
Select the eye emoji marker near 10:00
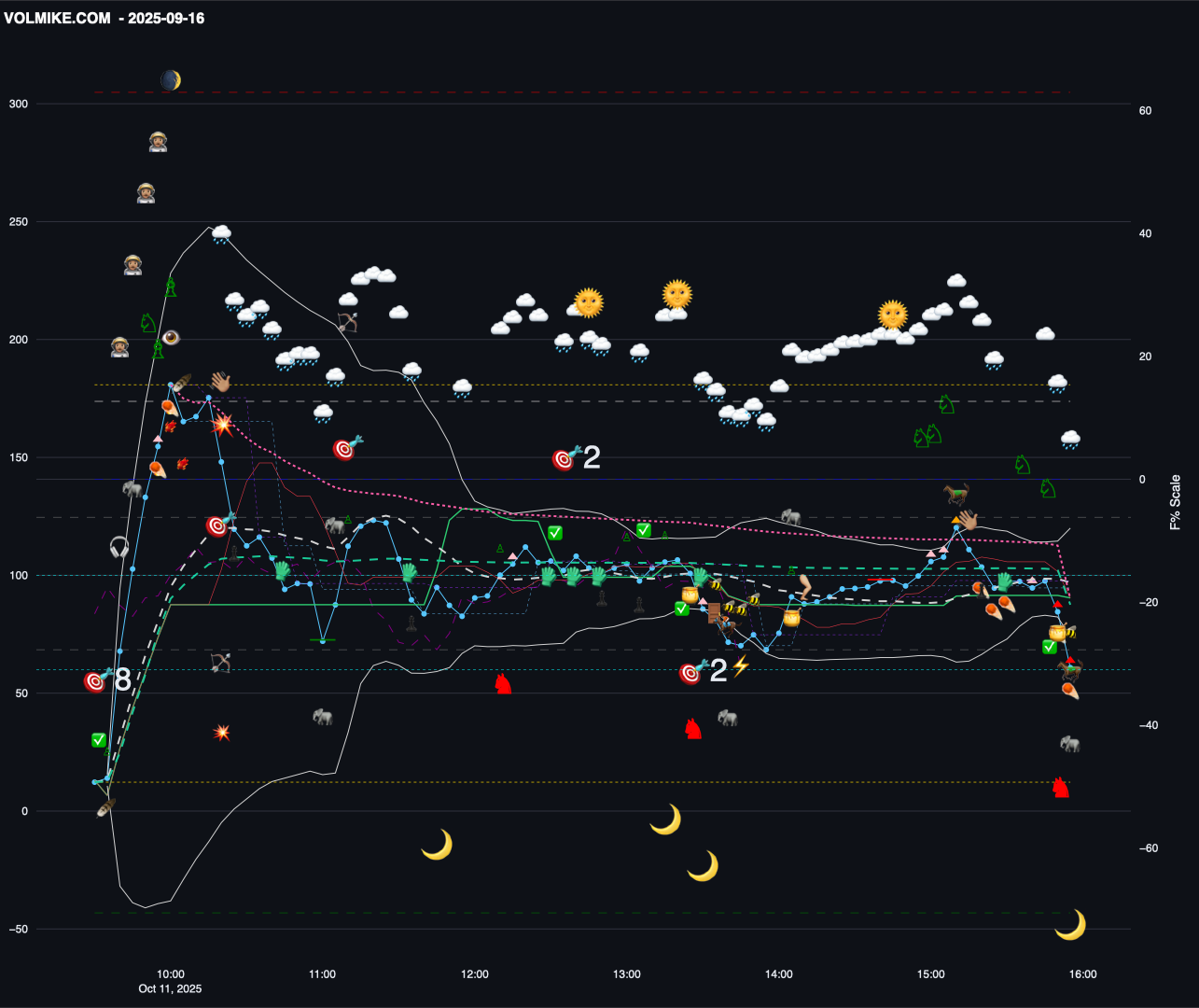tap(171, 337)
